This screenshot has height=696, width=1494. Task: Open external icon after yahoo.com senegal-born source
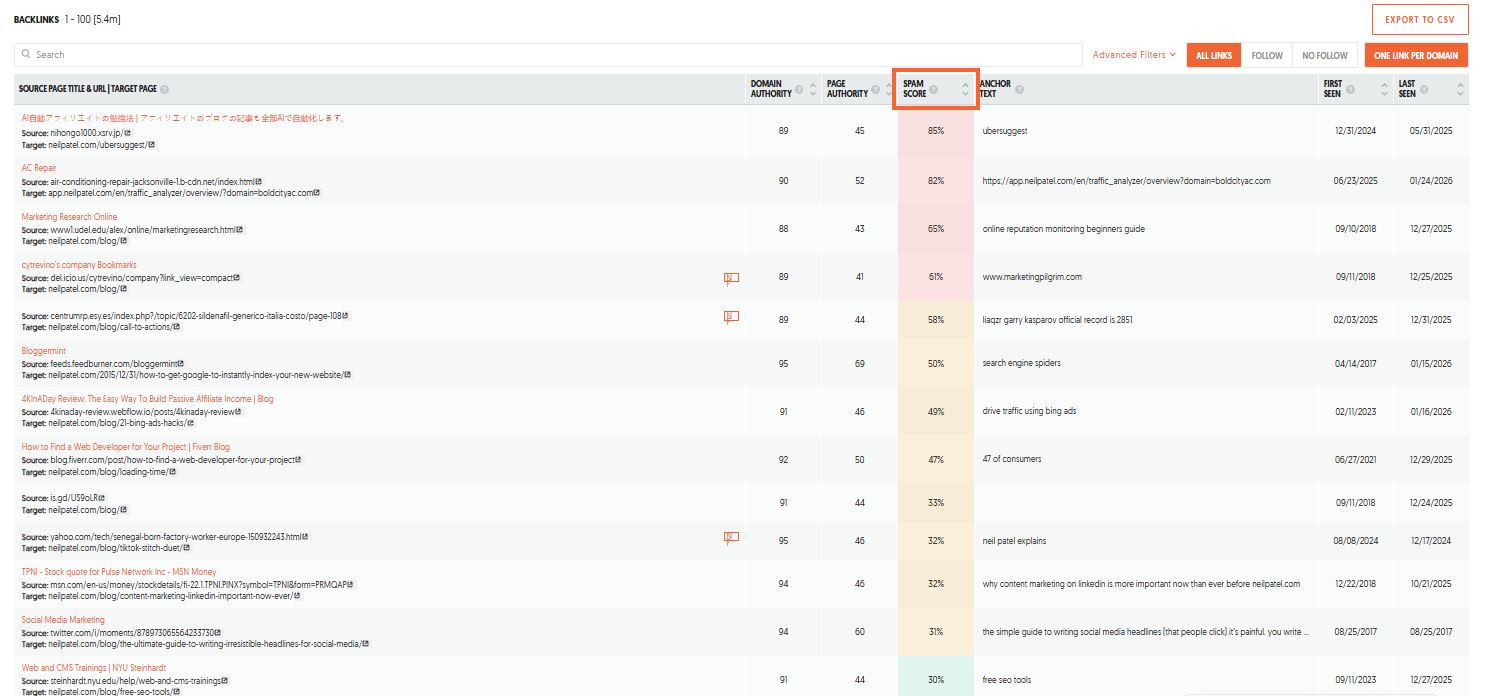pyautogui.click(x=306, y=537)
